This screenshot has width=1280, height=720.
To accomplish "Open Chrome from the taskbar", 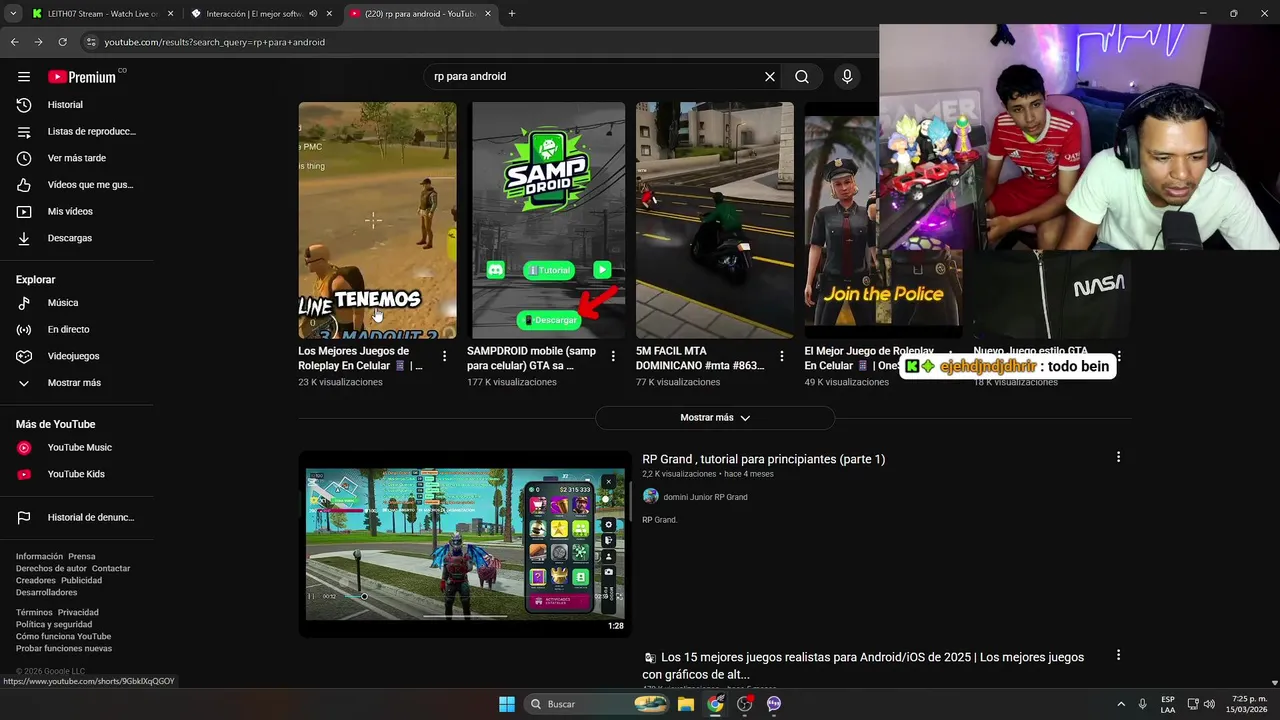I will tap(715, 704).
